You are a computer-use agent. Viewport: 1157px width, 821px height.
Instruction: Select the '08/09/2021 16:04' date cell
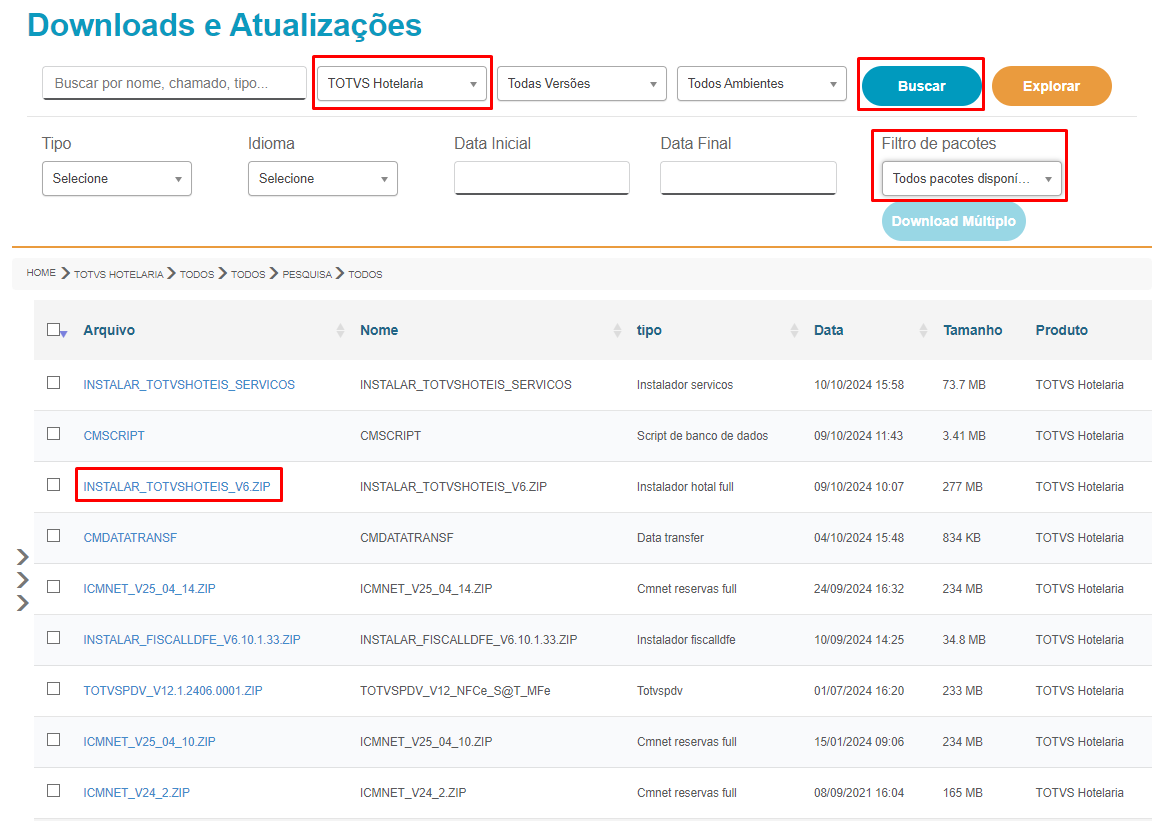click(859, 792)
